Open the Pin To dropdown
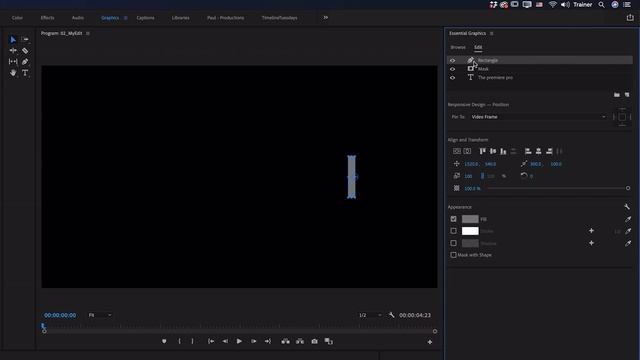The height and width of the screenshot is (360, 640). coord(538,117)
